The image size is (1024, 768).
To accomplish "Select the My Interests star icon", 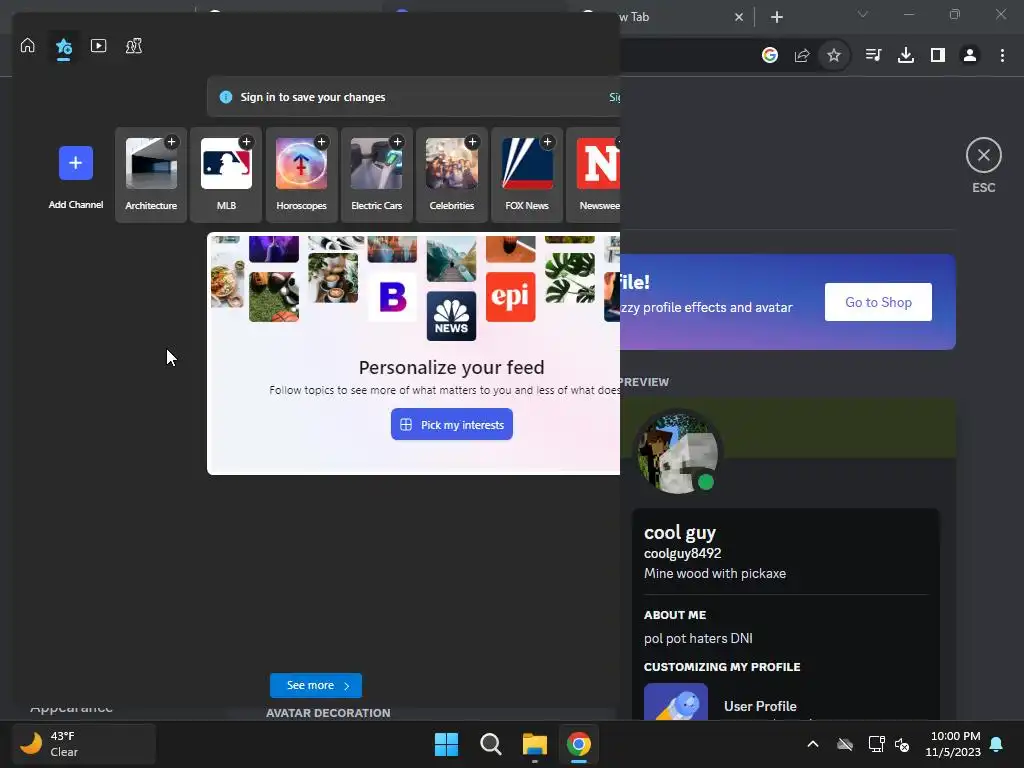I will pos(63,46).
